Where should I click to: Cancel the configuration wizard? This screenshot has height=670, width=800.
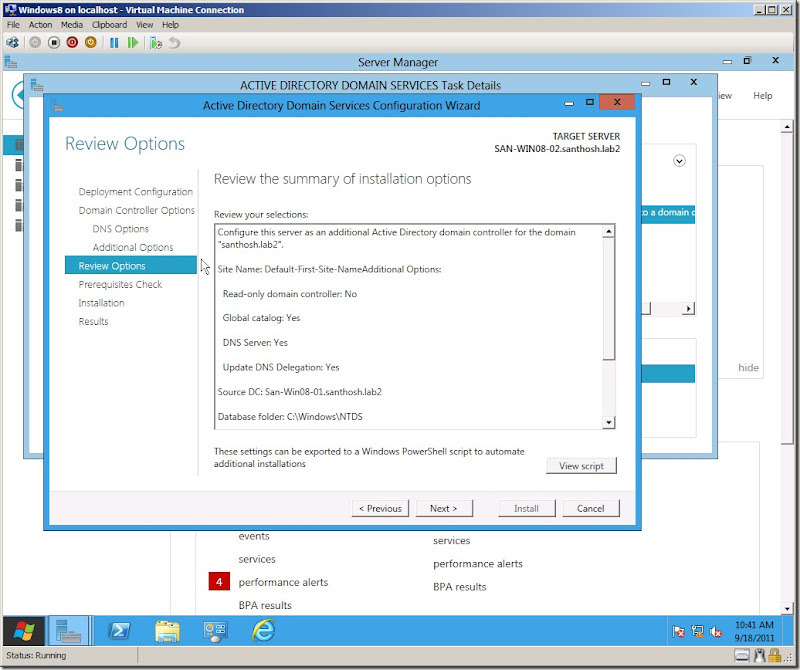(591, 508)
